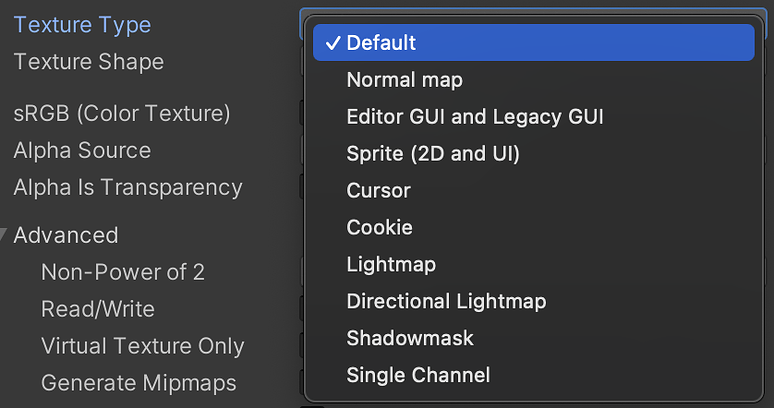774x408 pixels.
Task: Choose Directional Lightmap from the list
Action: coord(446,301)
